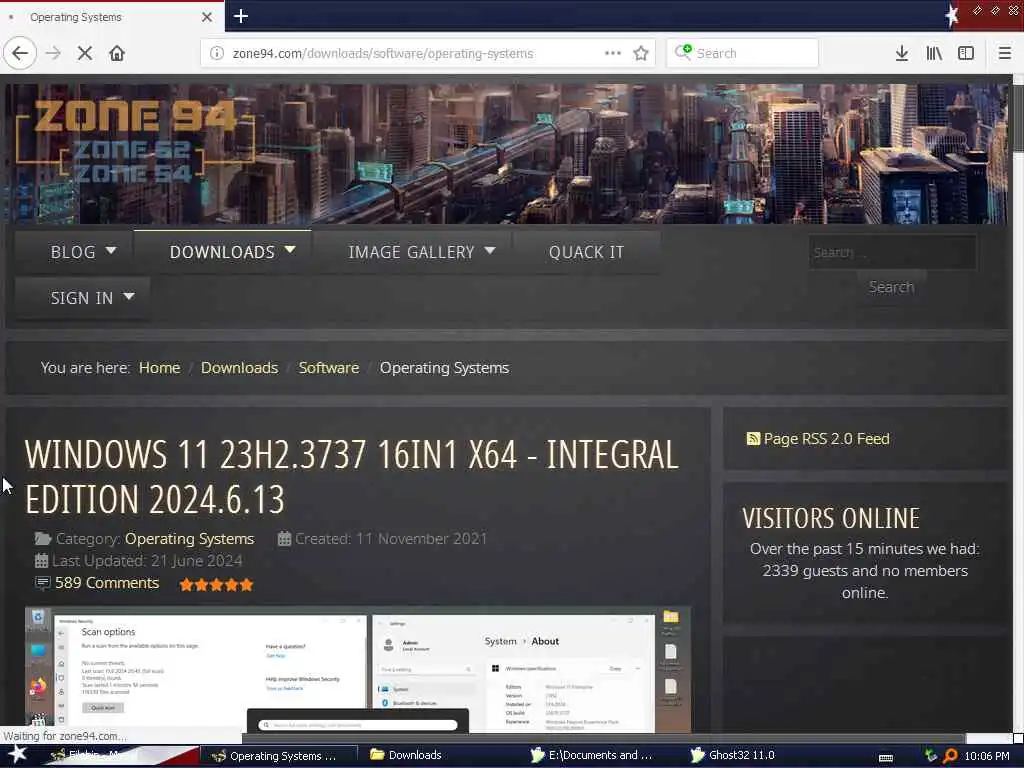Open the 589 Comments link
The width and height of the screenshot is (1024, 768).
(107, 583)
